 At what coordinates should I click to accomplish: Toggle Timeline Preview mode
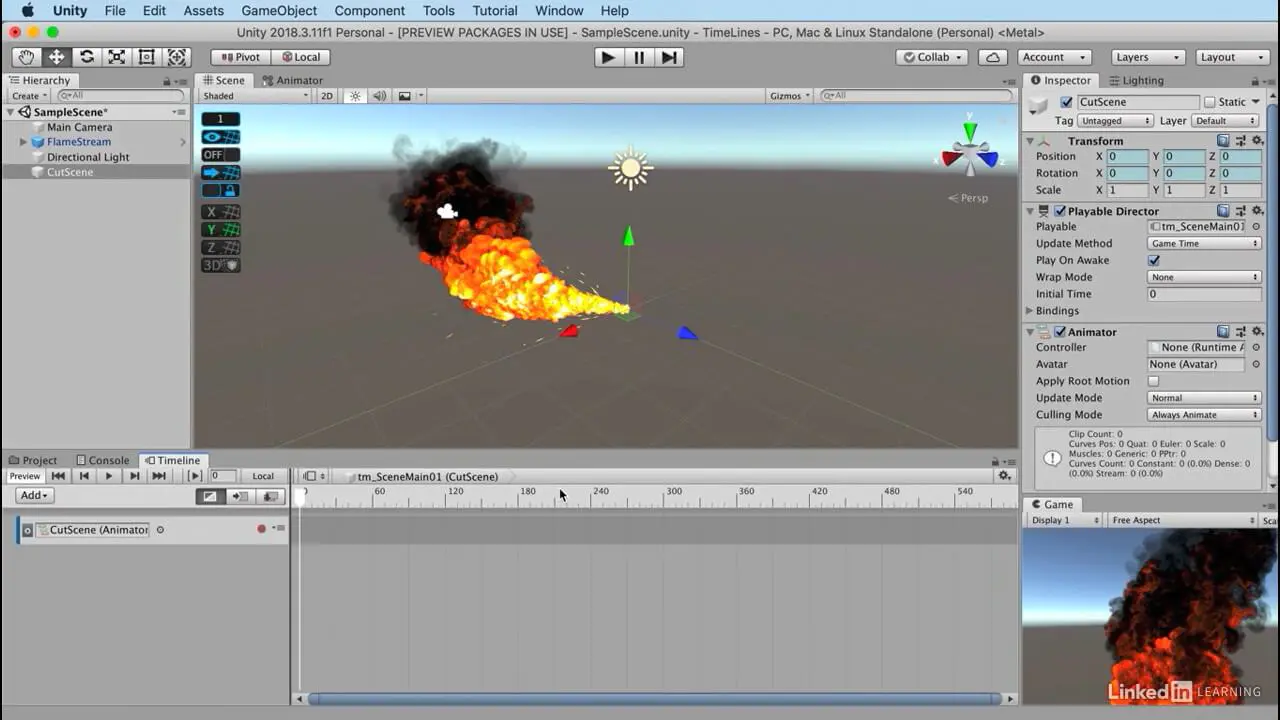tap(25, 476)
